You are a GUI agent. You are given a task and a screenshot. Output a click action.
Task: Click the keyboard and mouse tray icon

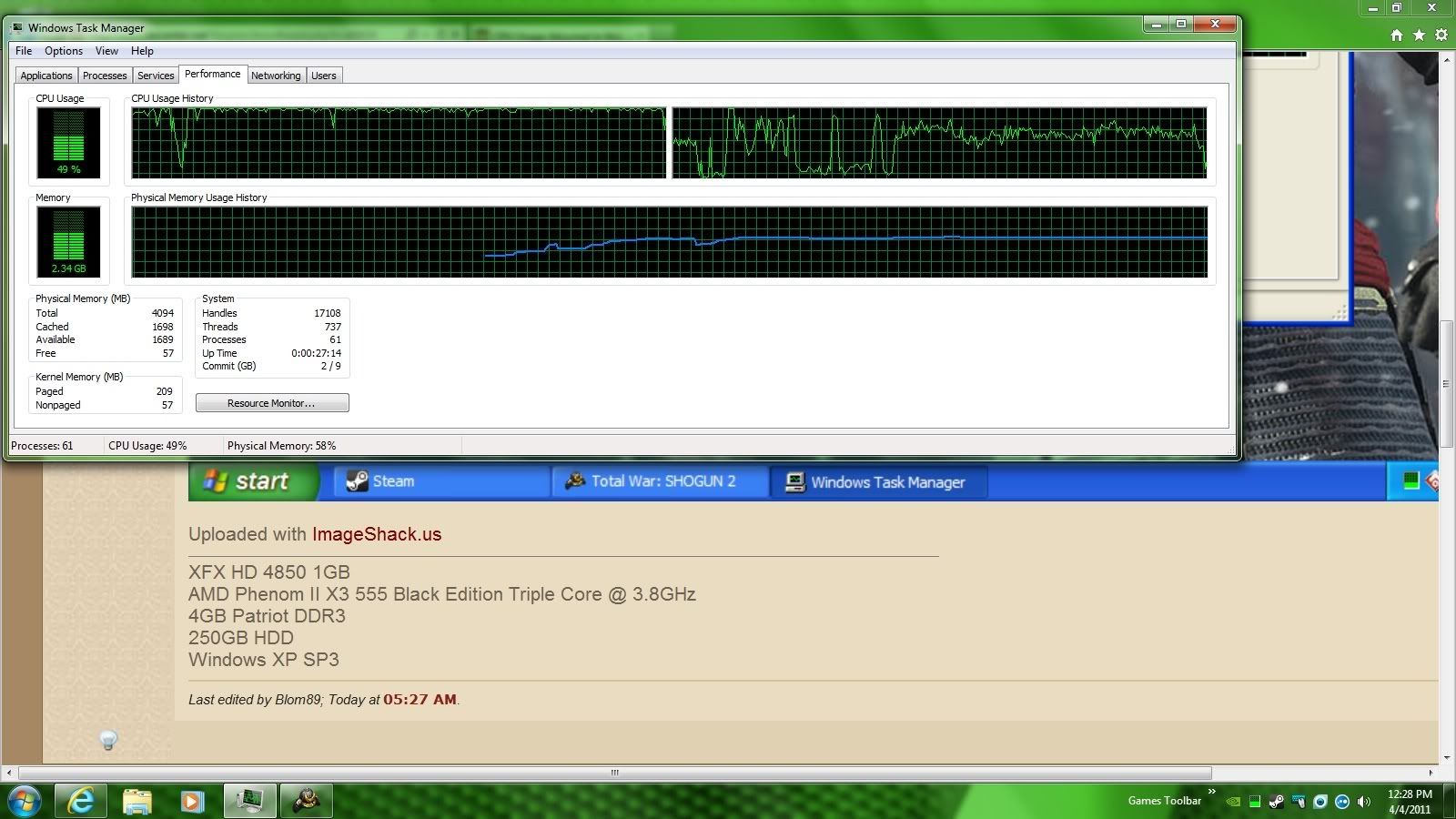tap(1299, 802)
